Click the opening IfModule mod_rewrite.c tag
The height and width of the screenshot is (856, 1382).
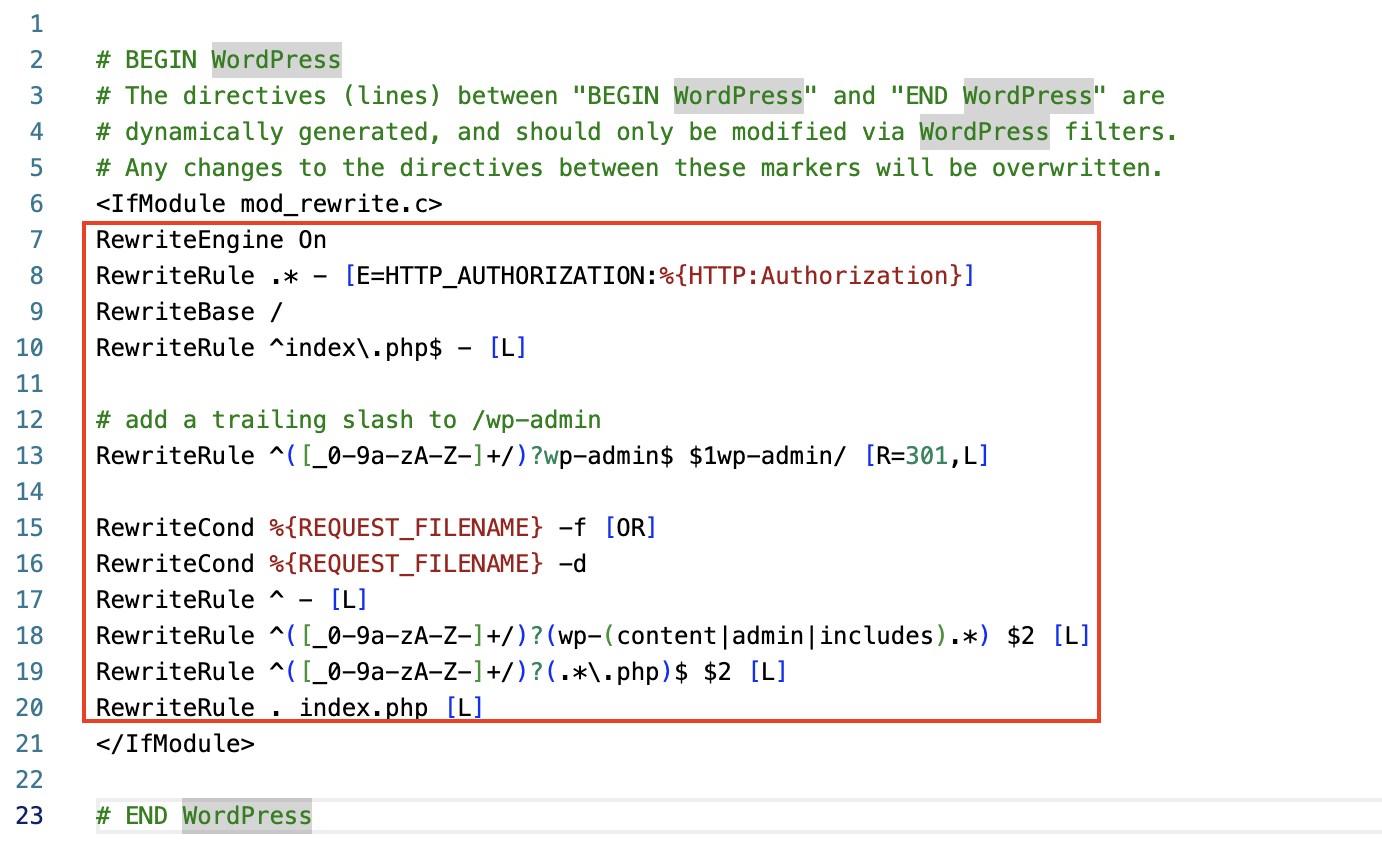269,204
